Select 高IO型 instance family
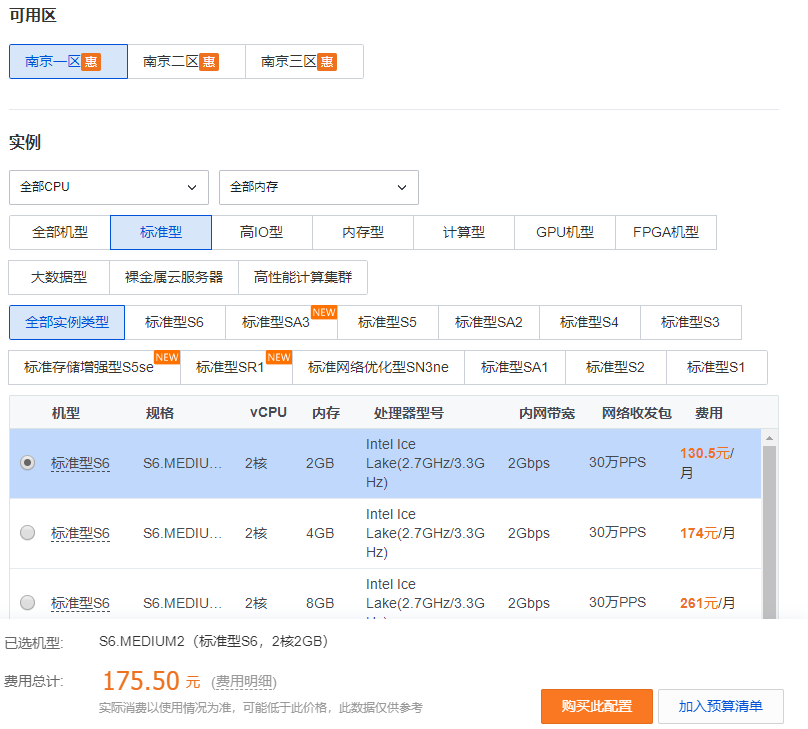808x729 pixels. 261,232
